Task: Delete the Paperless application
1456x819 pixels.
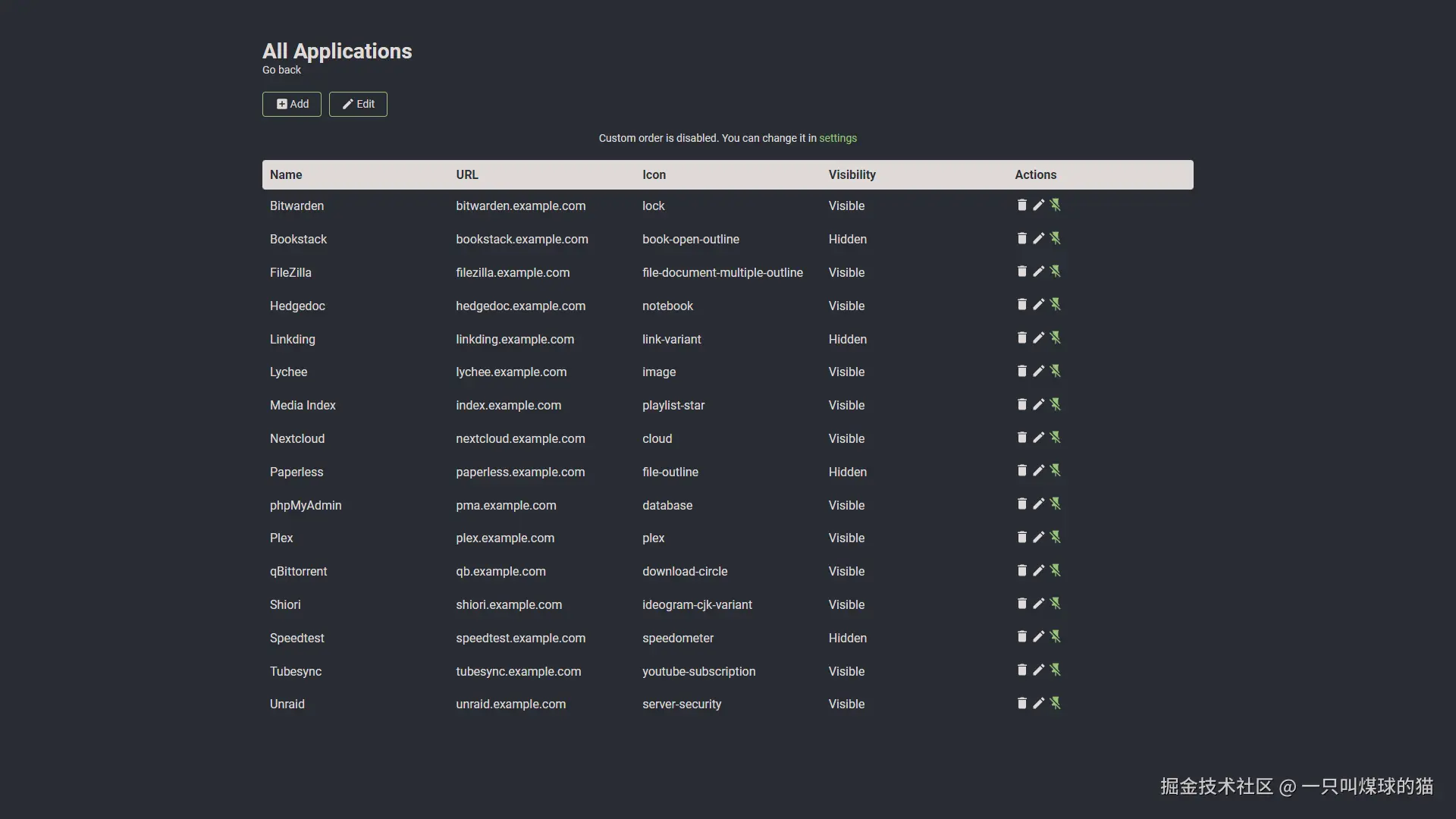Action: [1021, 471]
